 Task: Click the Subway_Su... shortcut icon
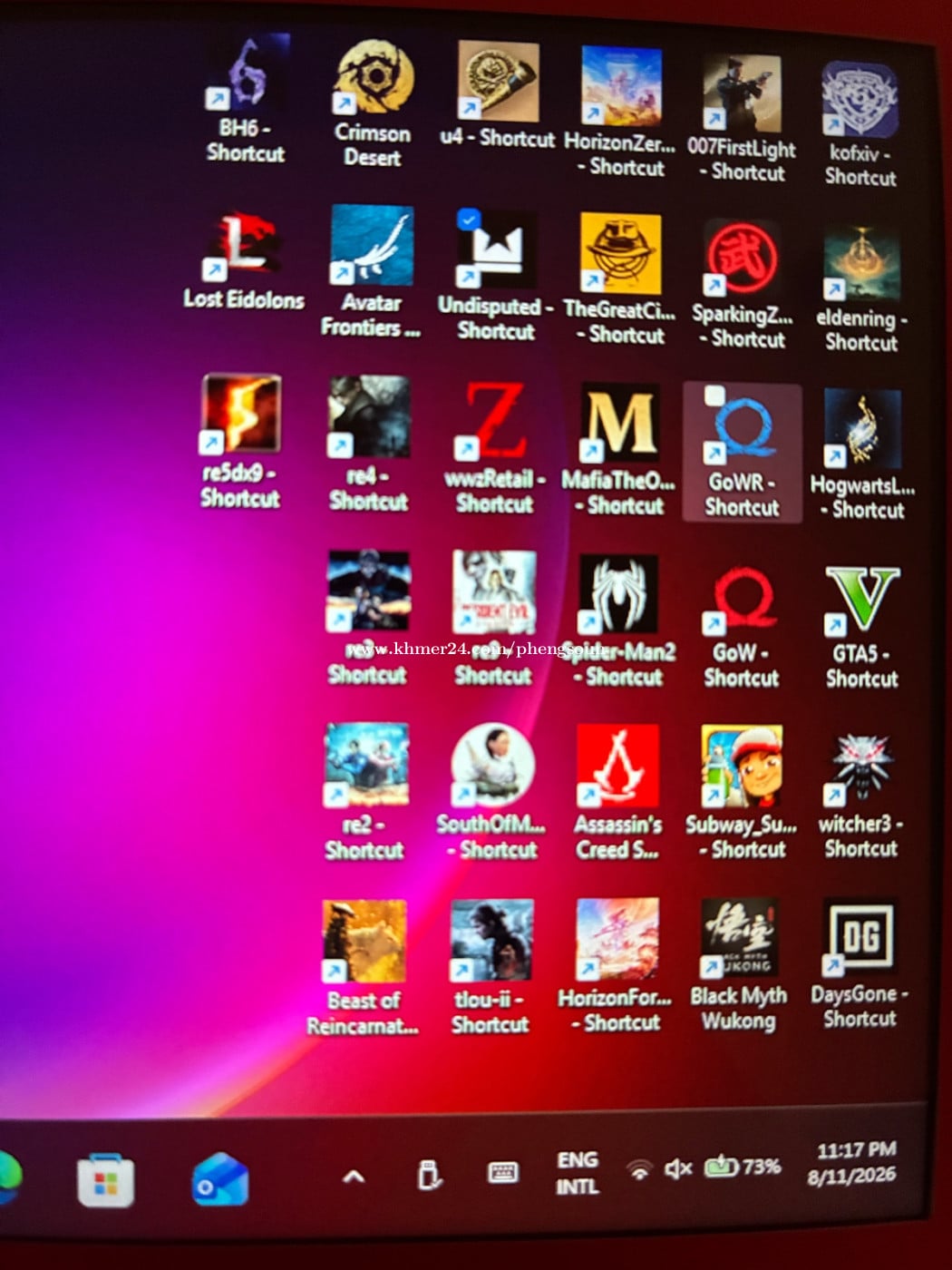click(x=742, y=767)
